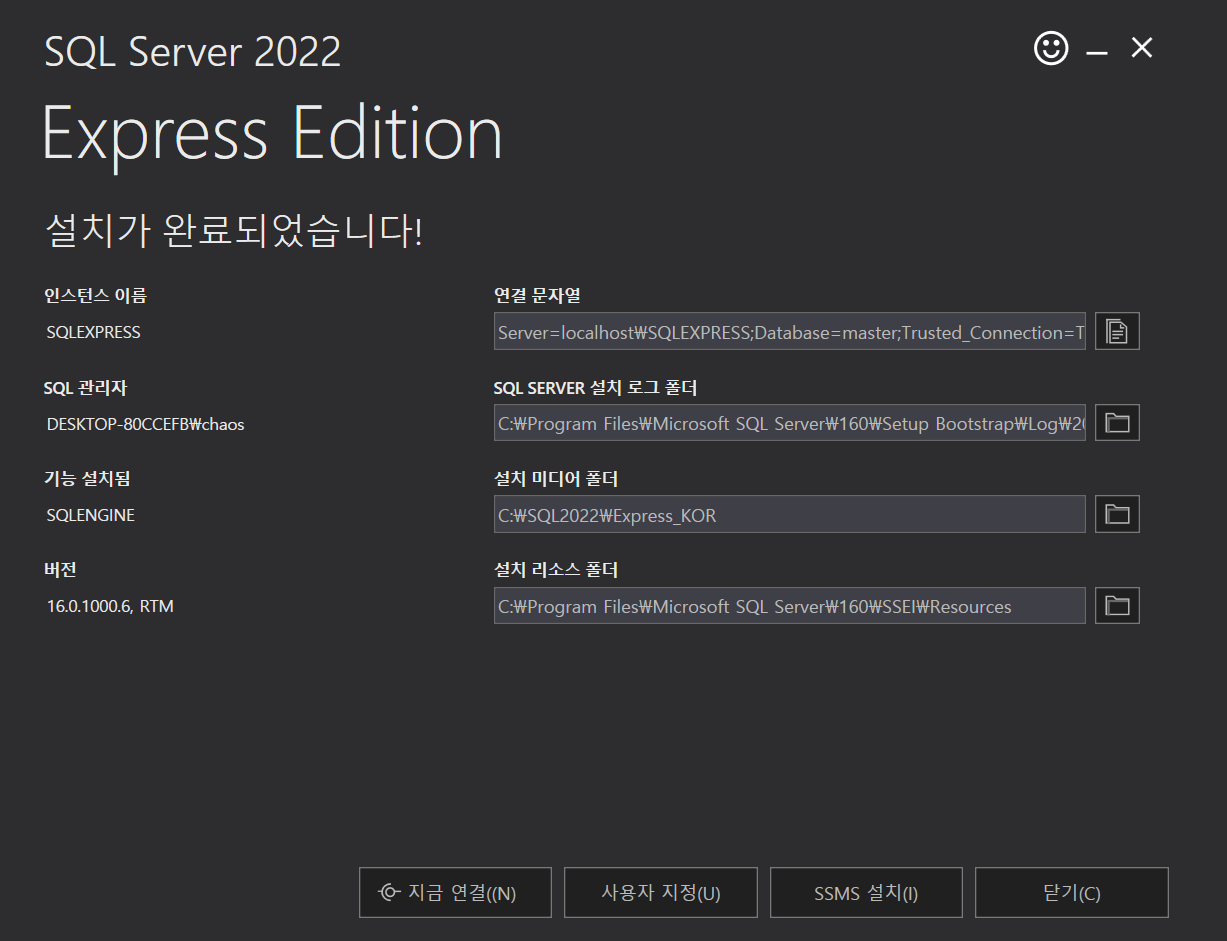The width and height of the screenshot is (1227, 941).
Task: Open the 설치 미디어 폴더 folder icon
Action: pos(1117,514)
